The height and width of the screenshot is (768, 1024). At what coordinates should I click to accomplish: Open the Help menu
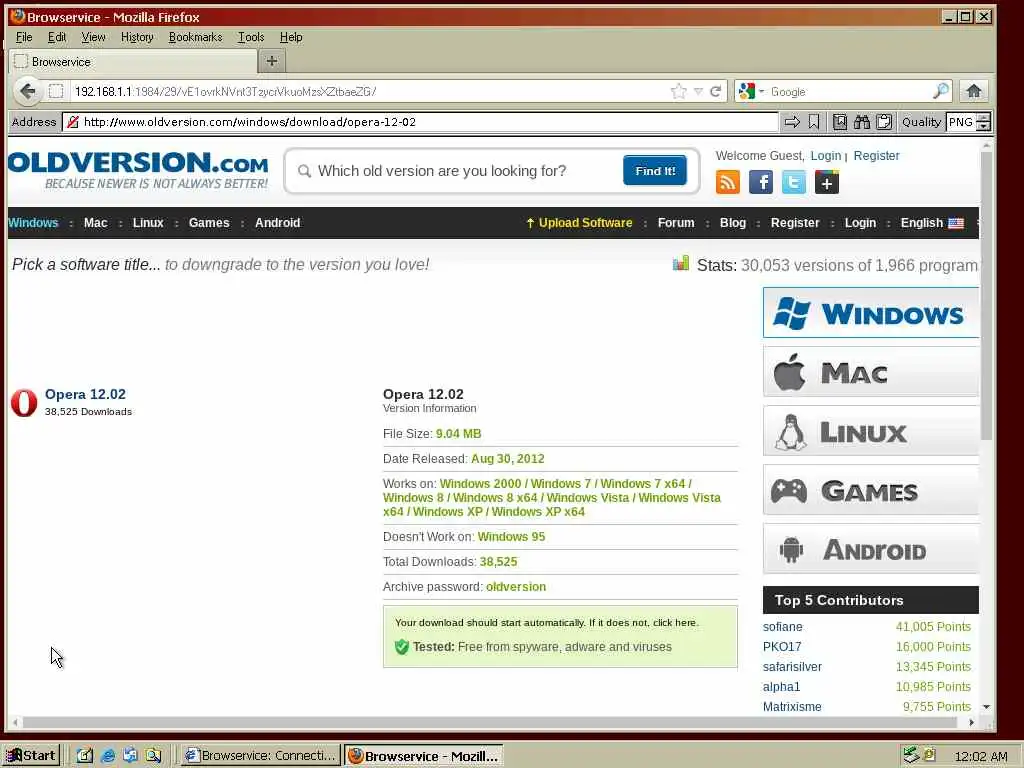[291, 37]
